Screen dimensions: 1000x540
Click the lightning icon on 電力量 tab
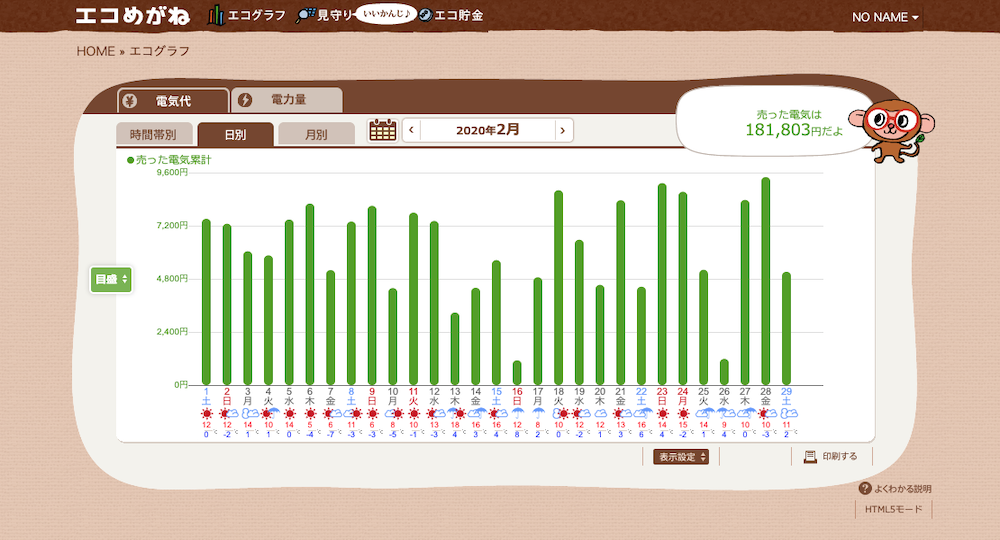click(245, 100)
